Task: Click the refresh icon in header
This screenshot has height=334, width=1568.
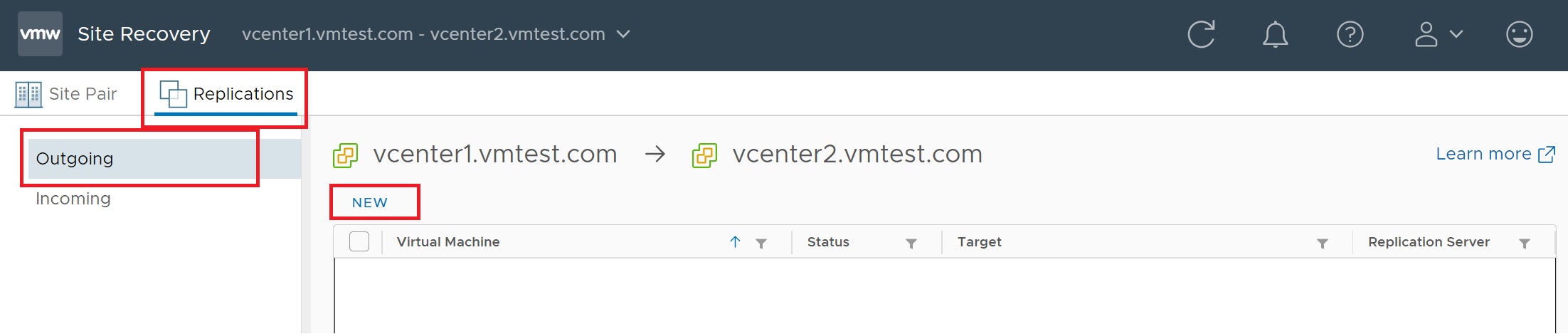Action: 1202,34
